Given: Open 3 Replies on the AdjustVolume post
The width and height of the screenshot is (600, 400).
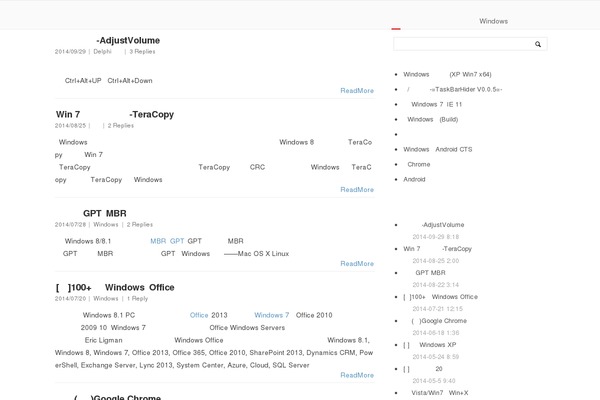Looking at the screenshot, I should tap(142, 52).
